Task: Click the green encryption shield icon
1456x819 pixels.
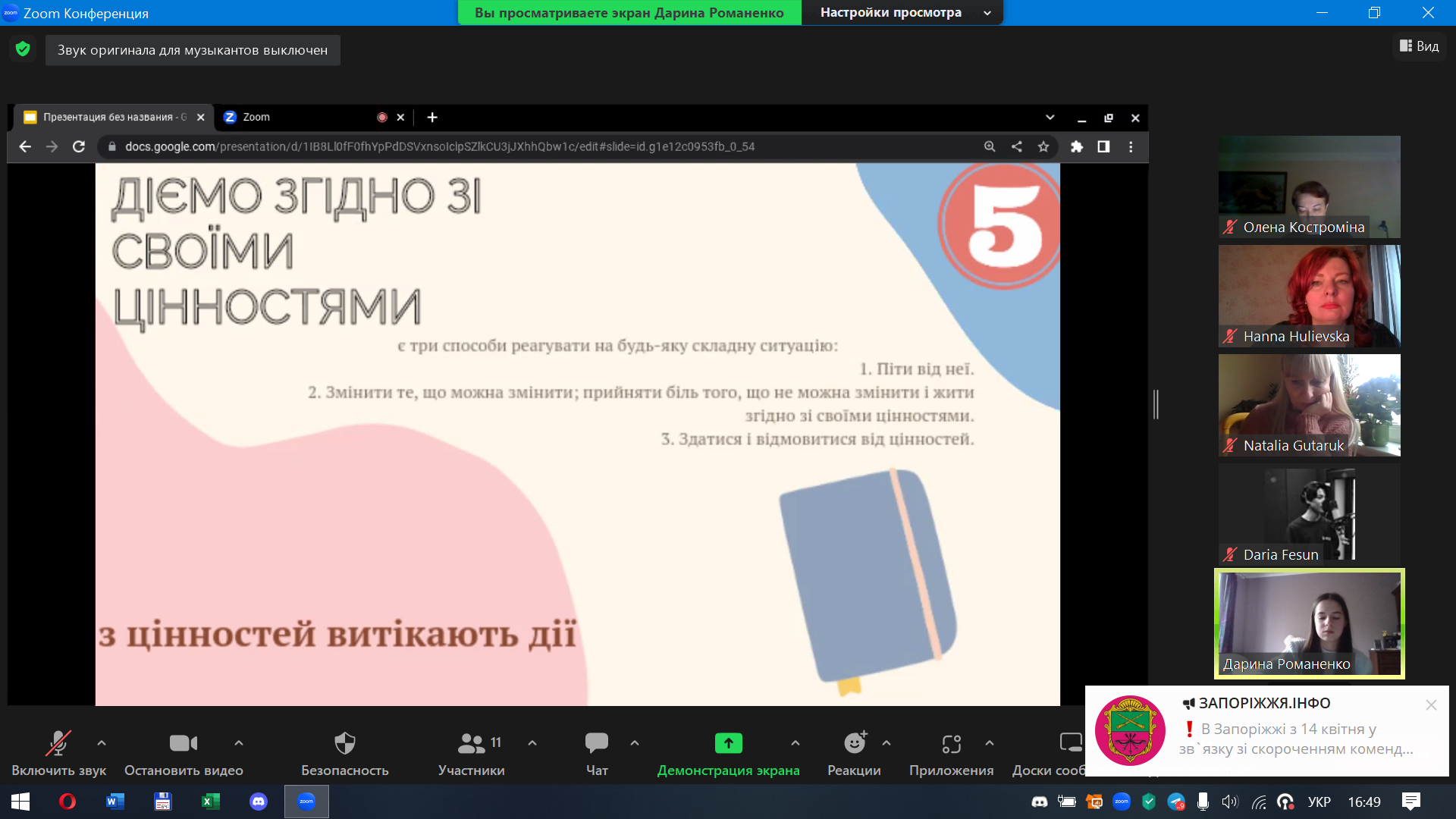Action: (23, 49)
